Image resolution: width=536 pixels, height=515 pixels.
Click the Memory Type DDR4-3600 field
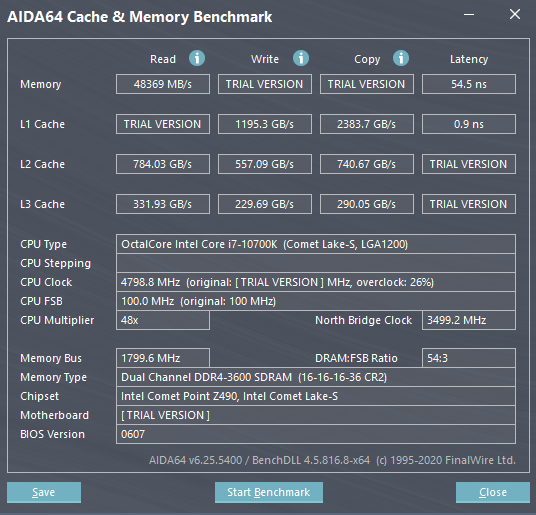[x=316, y=377]
